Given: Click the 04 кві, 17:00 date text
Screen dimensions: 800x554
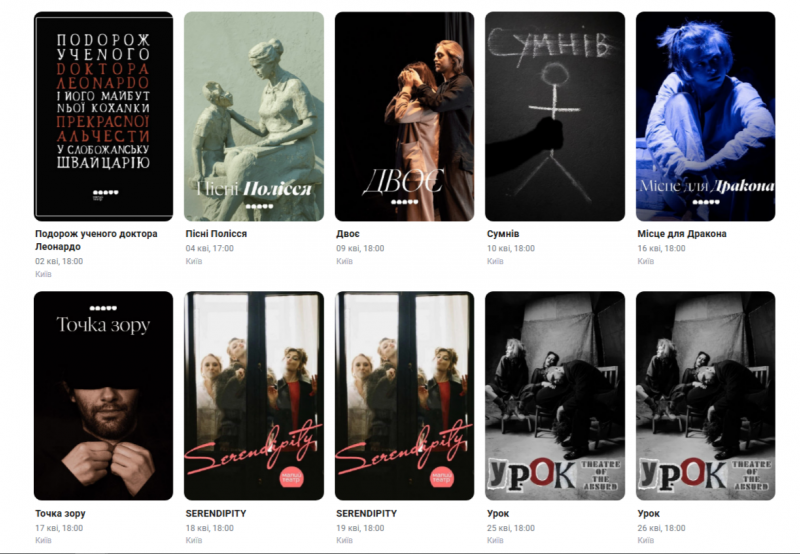Looking at the screenshot, I should coord(210,248).
